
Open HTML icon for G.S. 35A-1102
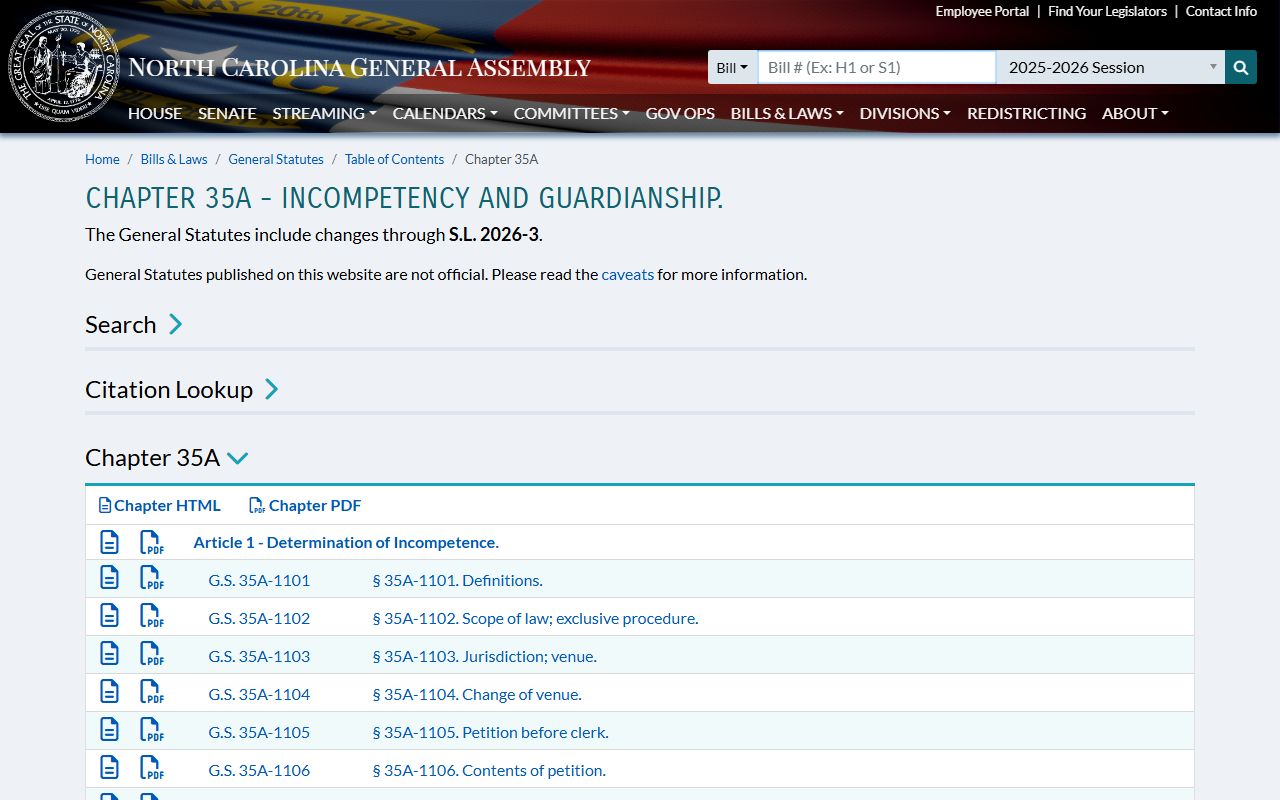[x=109, y=616]
